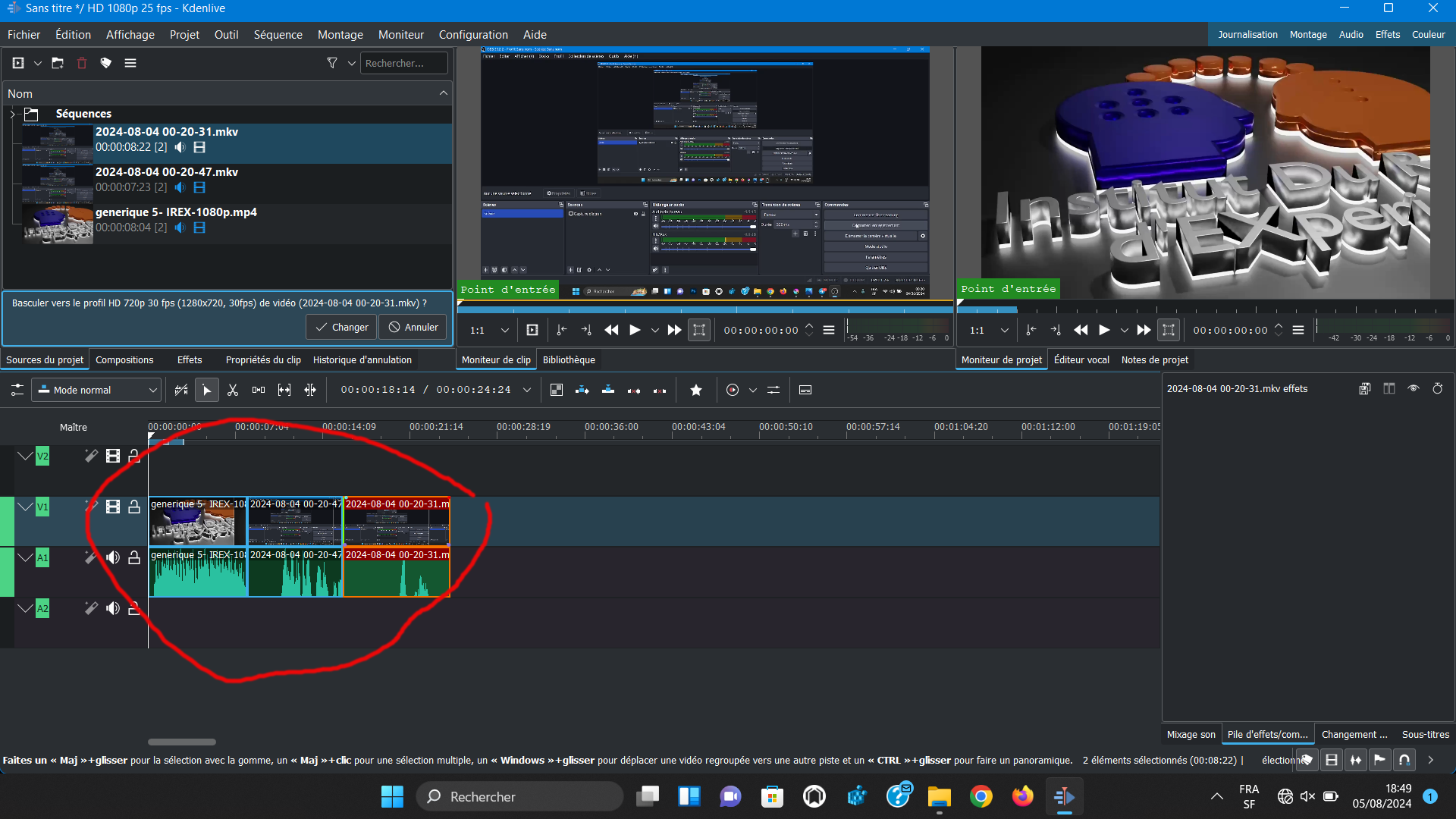Image resolution: width=1456 pixels, height=819 pixels.
Task: Lock track V2
Action: click(x=134, y=456)
